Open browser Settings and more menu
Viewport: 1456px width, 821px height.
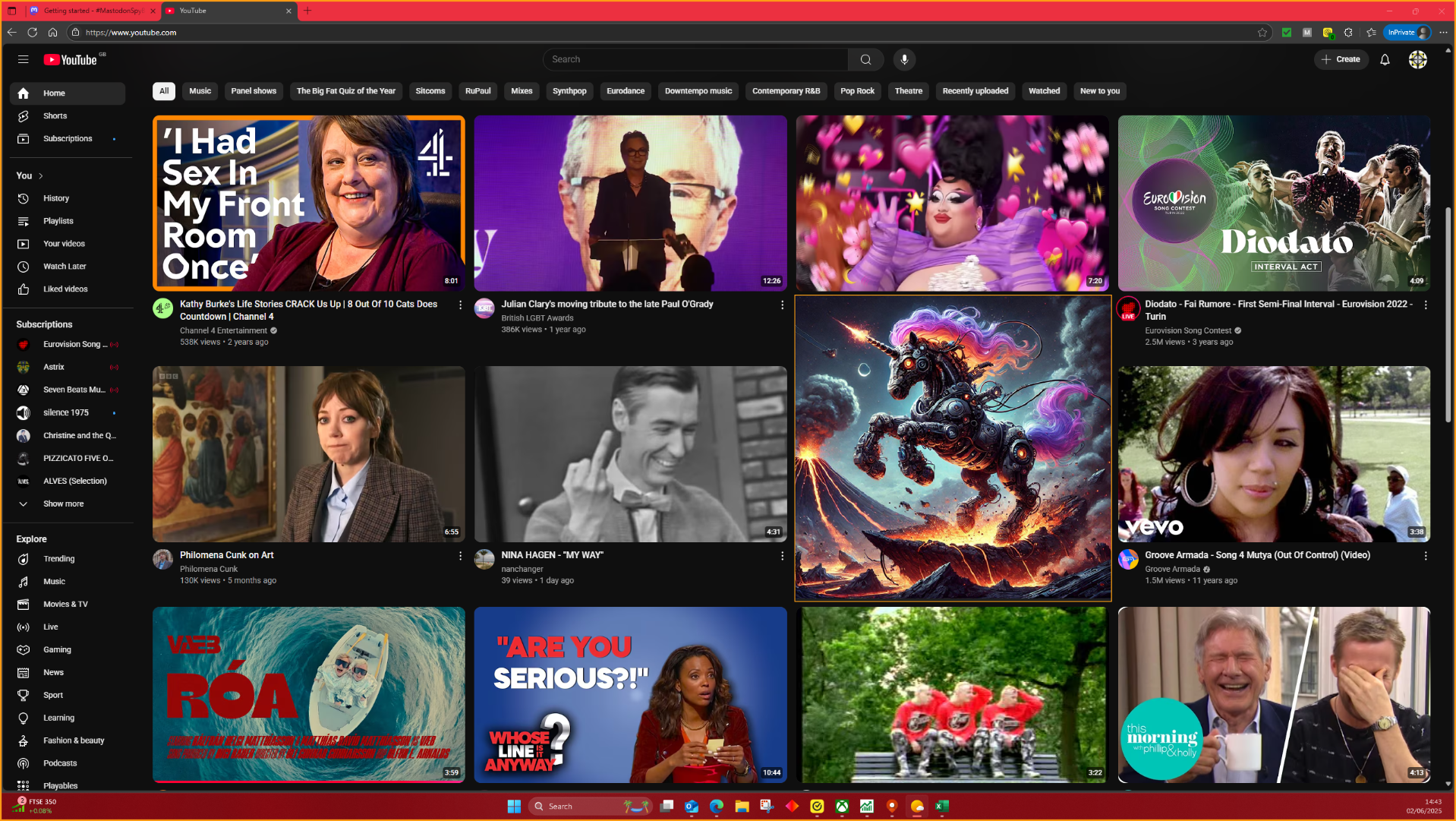point(1443,33)
